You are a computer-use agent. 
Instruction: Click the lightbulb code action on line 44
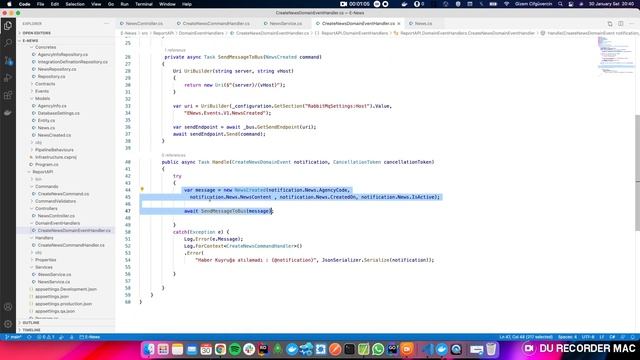tap(142, 189)
